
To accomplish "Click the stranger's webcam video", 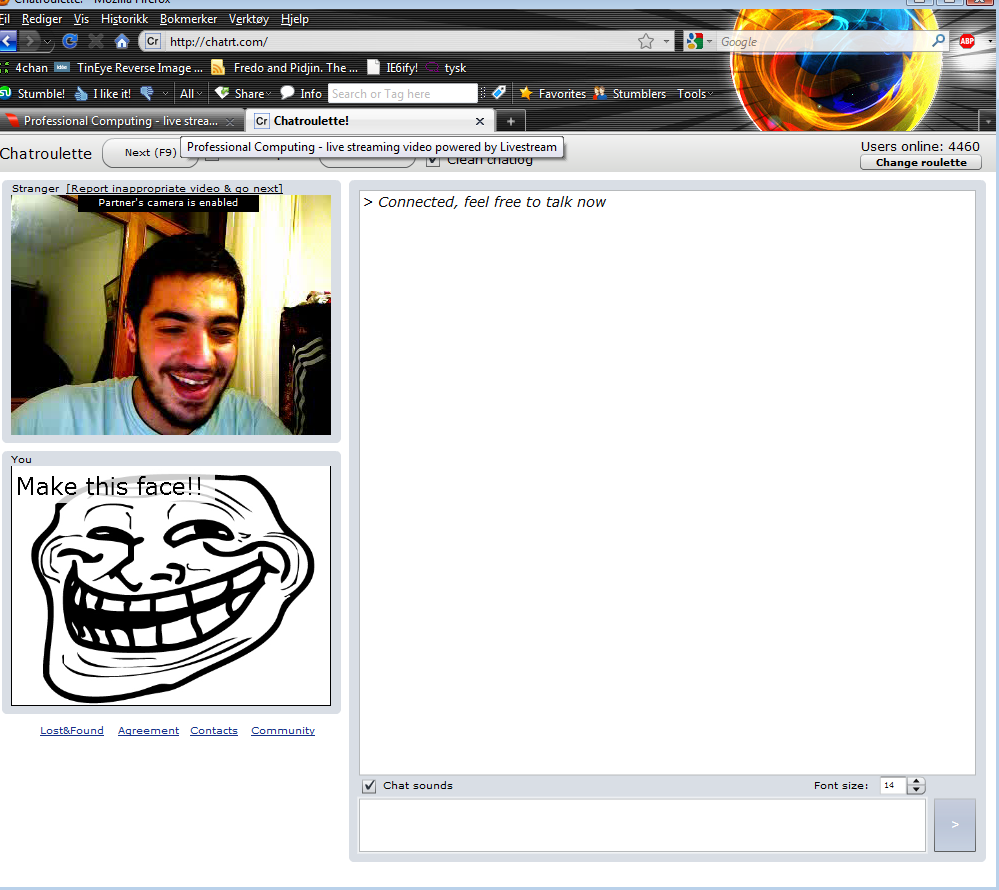I will (171, 315).
